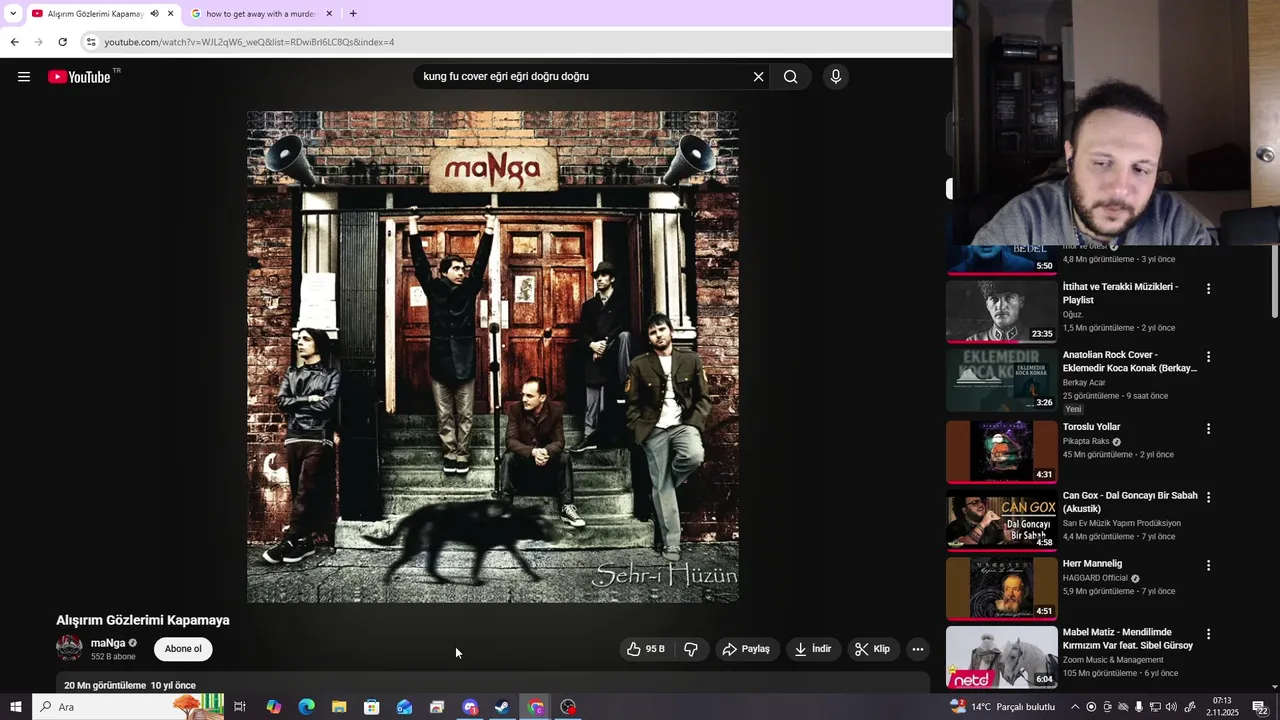Screen dimensions: 1280x720
Task: Go to YouTube home via logo
Action: 79,77
